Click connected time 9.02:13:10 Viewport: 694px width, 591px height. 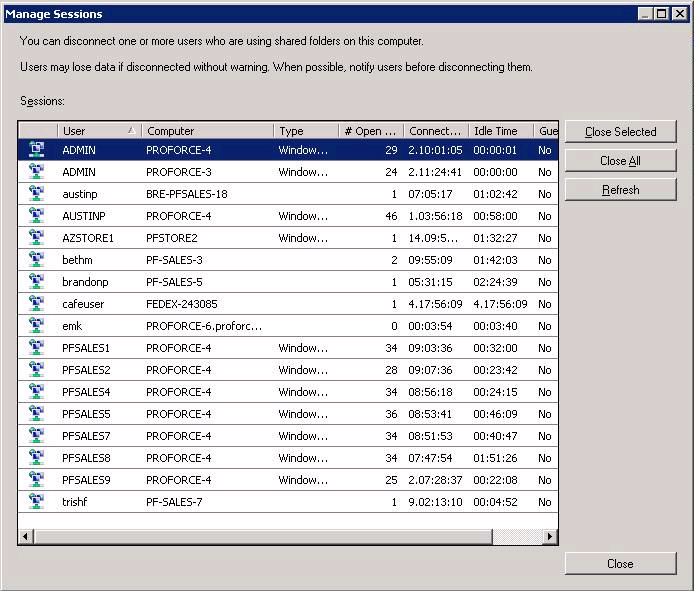tap(435, 502)
